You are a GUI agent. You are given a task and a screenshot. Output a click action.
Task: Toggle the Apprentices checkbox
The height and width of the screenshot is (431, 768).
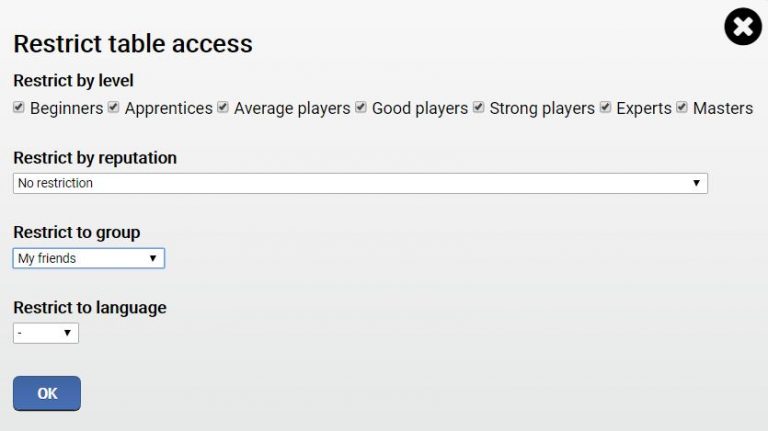[x=114, y=107]
